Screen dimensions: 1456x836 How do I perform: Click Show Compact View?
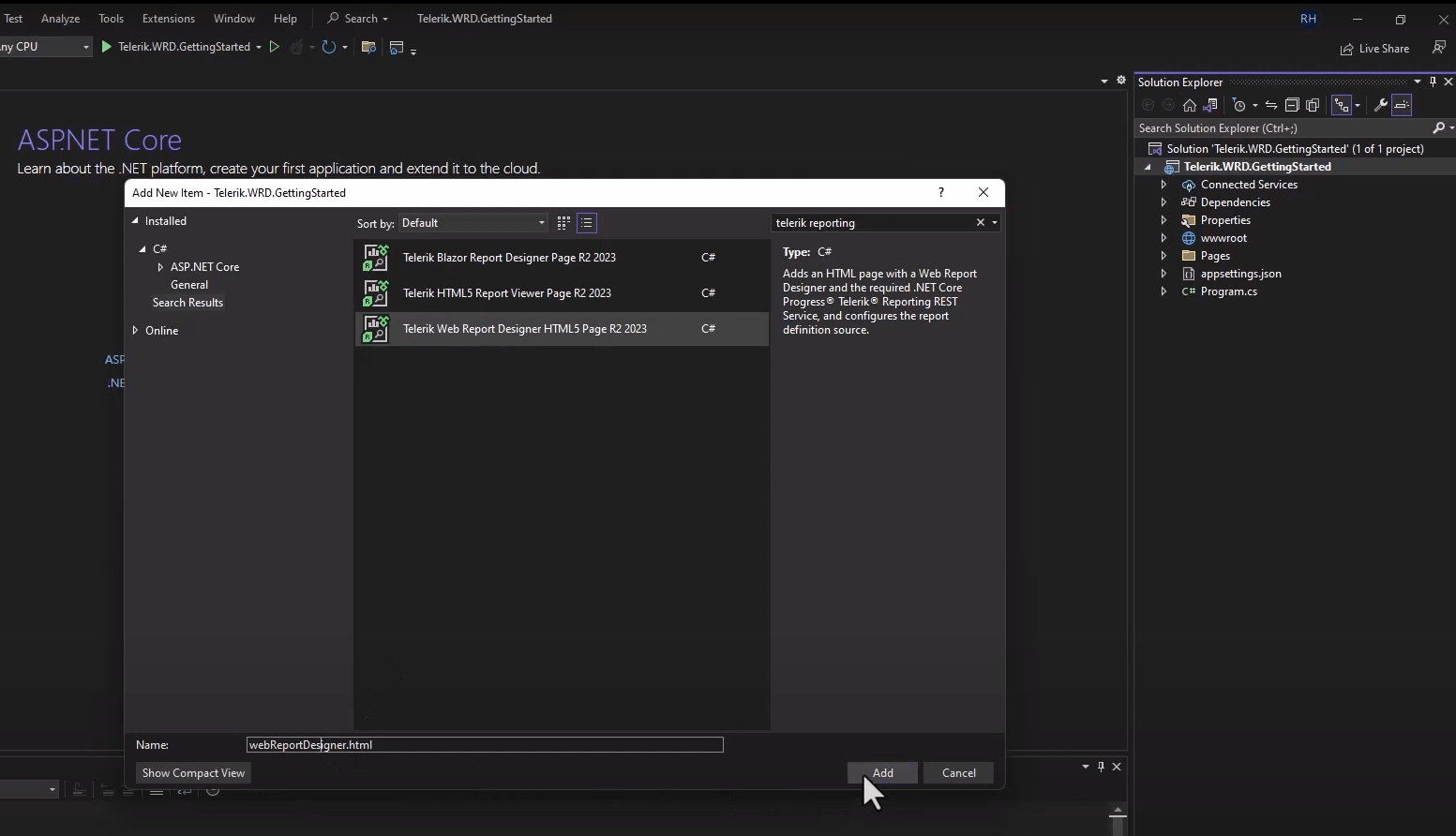click(x=193, y=772)
